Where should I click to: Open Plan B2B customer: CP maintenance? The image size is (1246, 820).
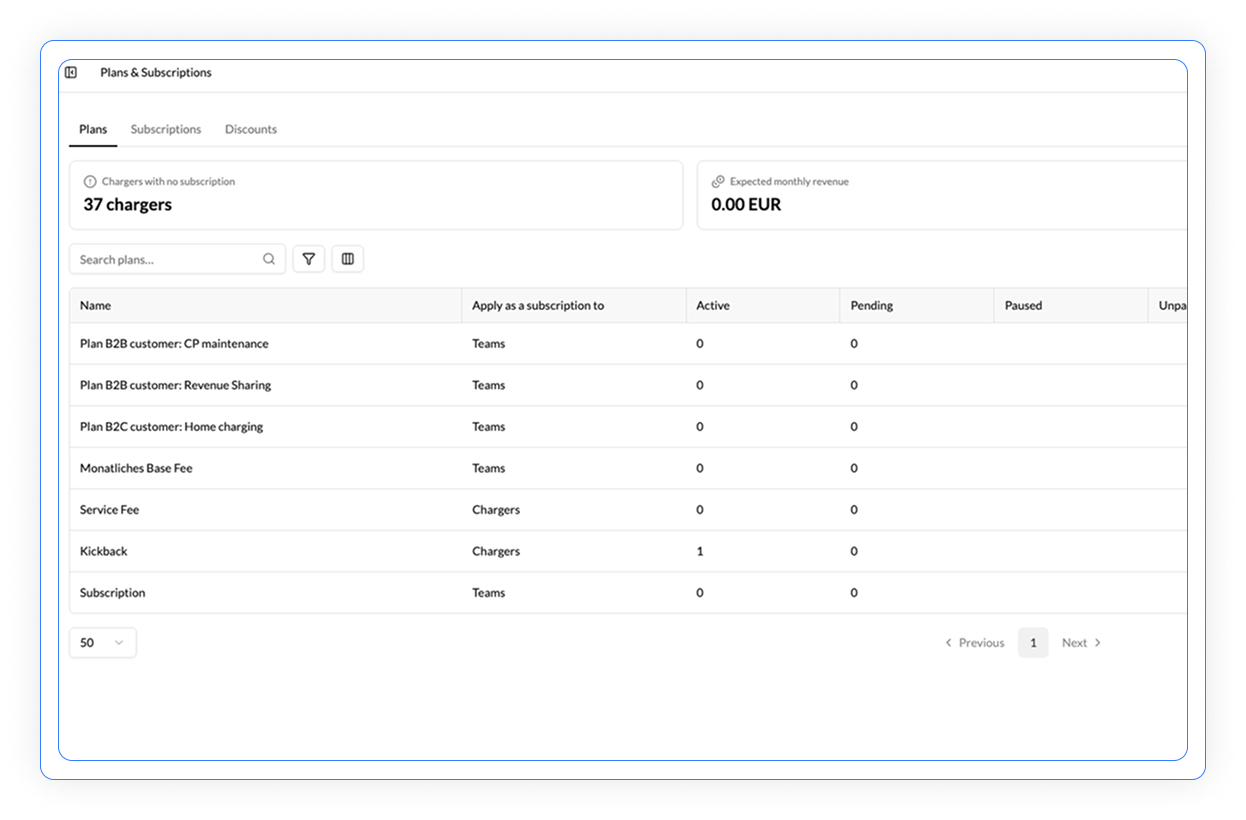(174, 344)
